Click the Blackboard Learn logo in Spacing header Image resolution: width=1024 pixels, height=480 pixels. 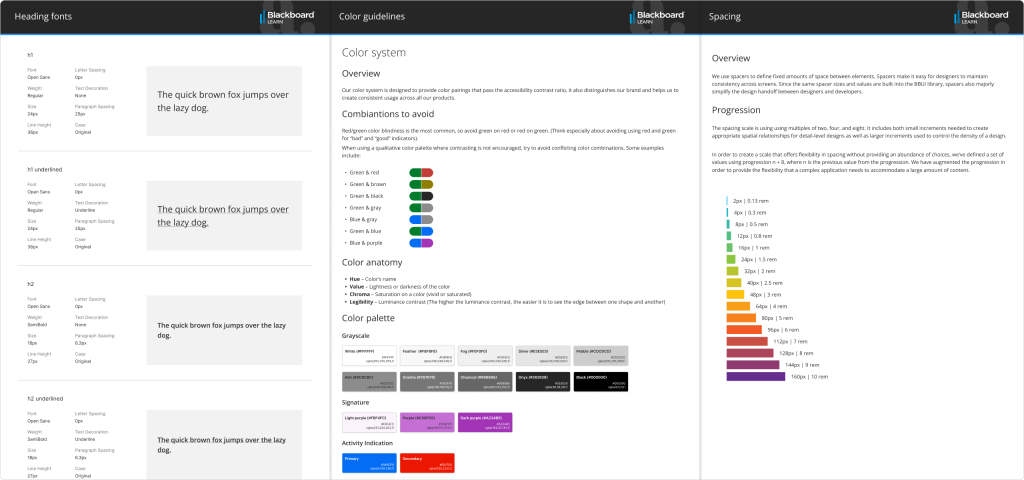point(983,17)
